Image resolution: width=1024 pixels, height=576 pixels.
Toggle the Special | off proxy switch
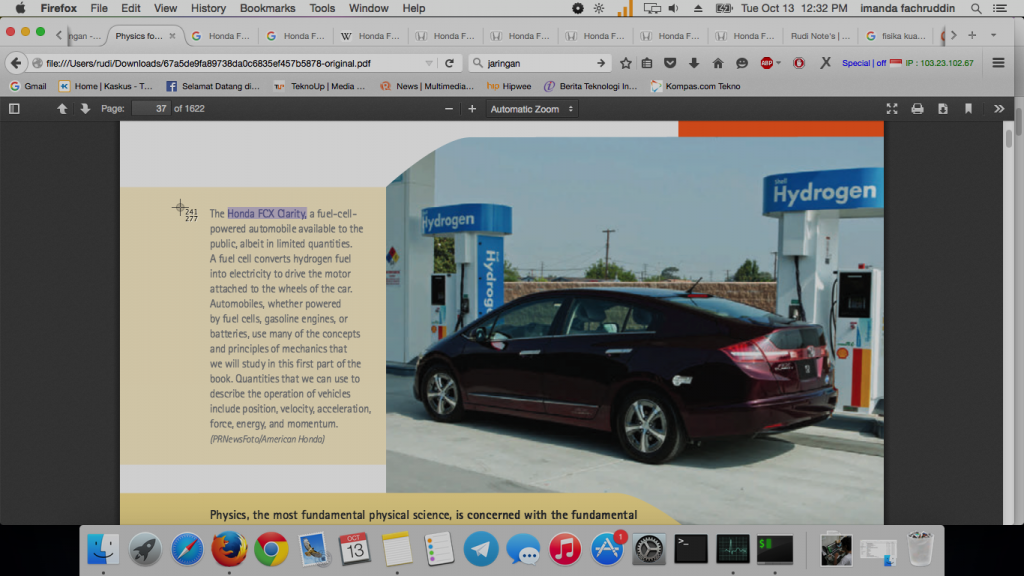(x=864, y=63)
